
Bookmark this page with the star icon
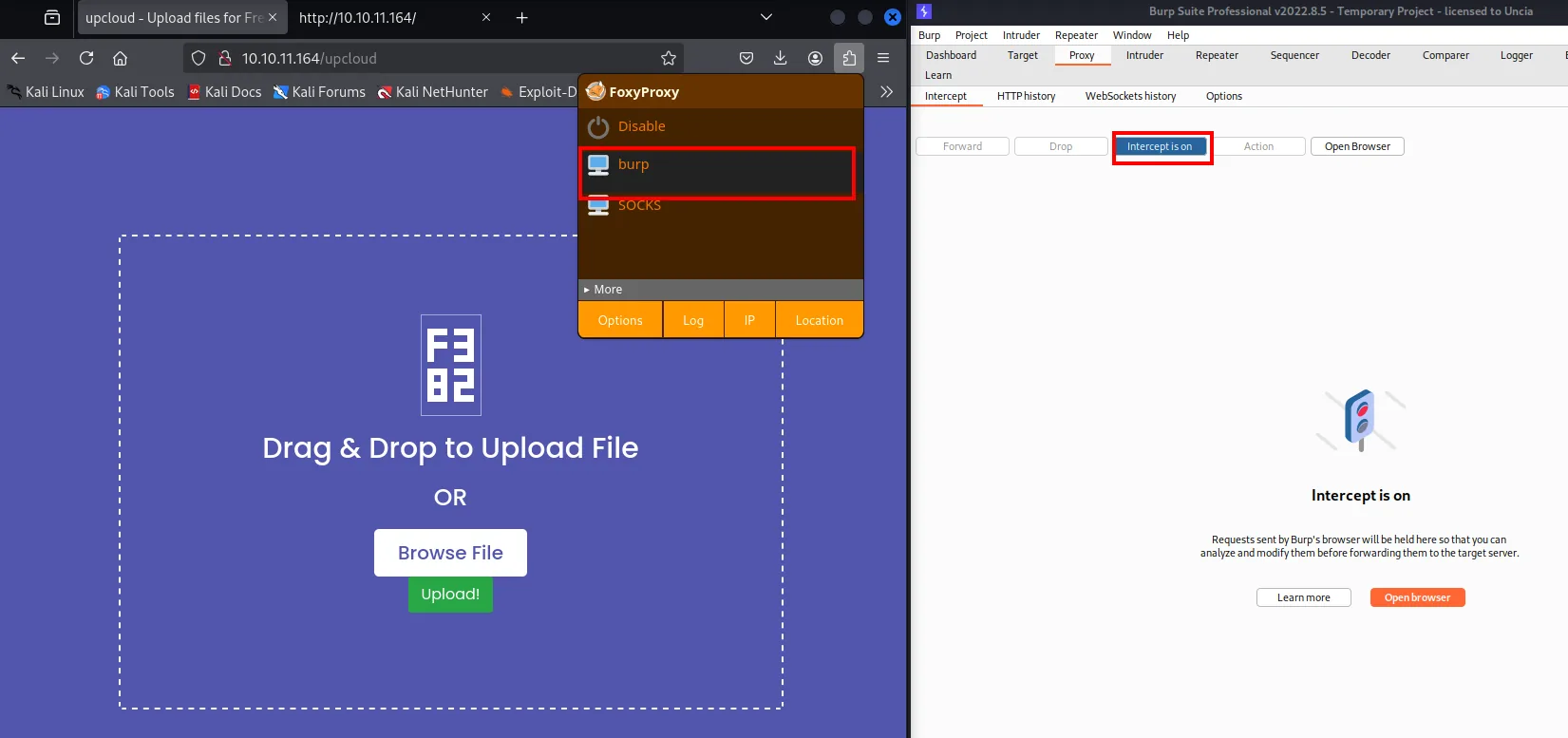(x=669, y=58)
